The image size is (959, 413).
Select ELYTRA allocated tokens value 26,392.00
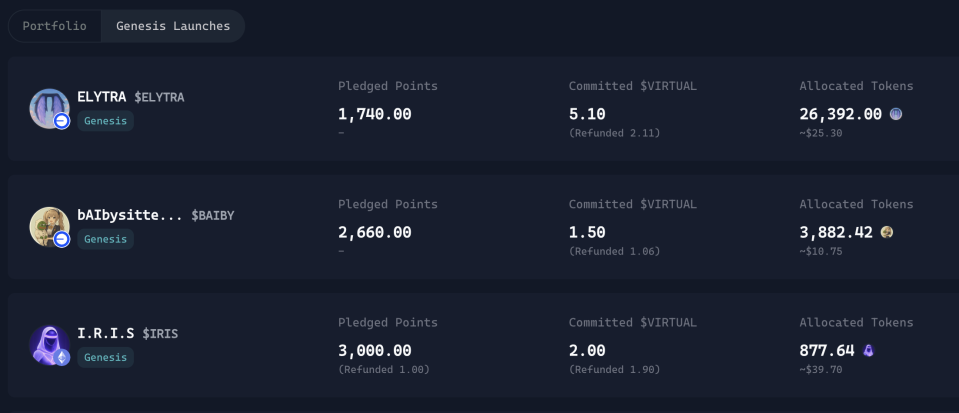click(840, 114)
